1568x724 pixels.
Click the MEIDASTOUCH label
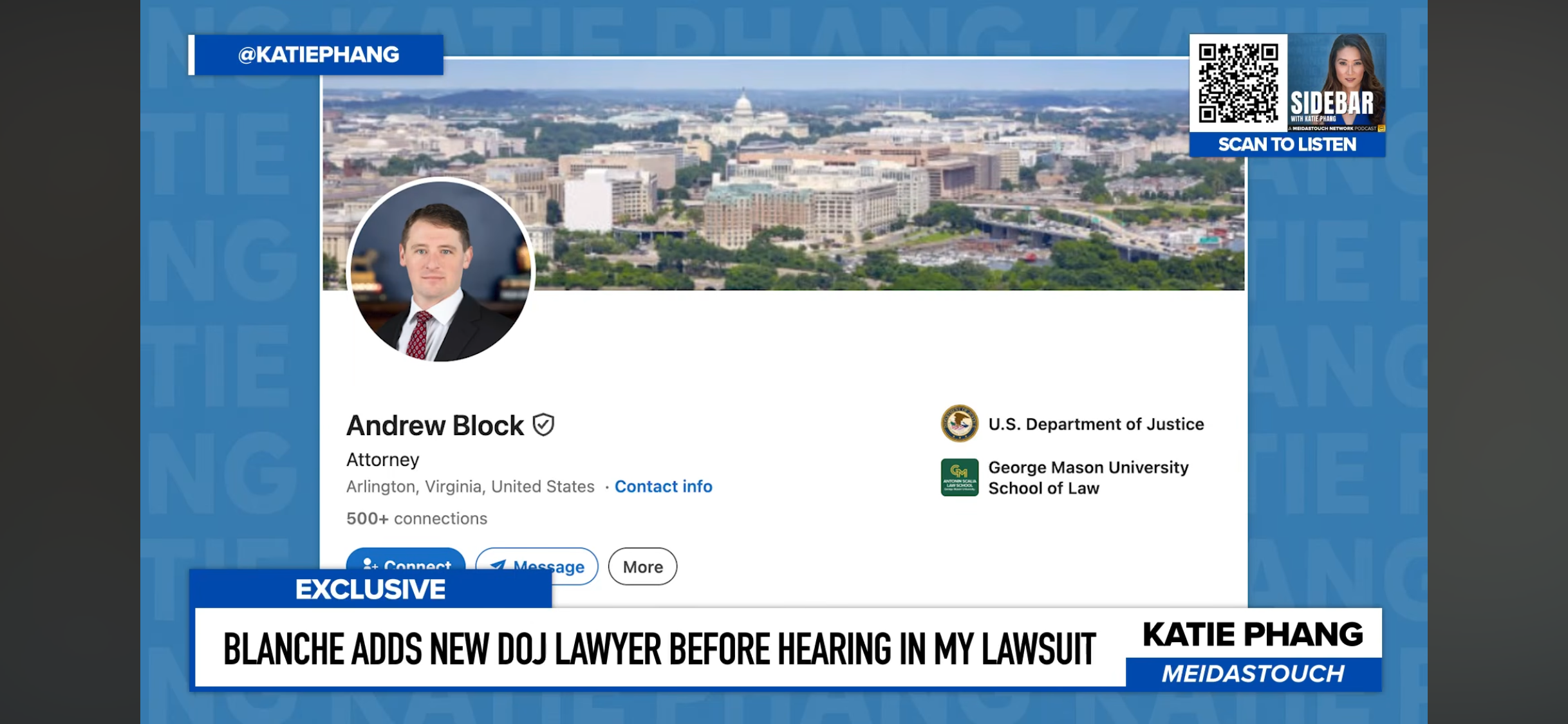pos(1253,674)
